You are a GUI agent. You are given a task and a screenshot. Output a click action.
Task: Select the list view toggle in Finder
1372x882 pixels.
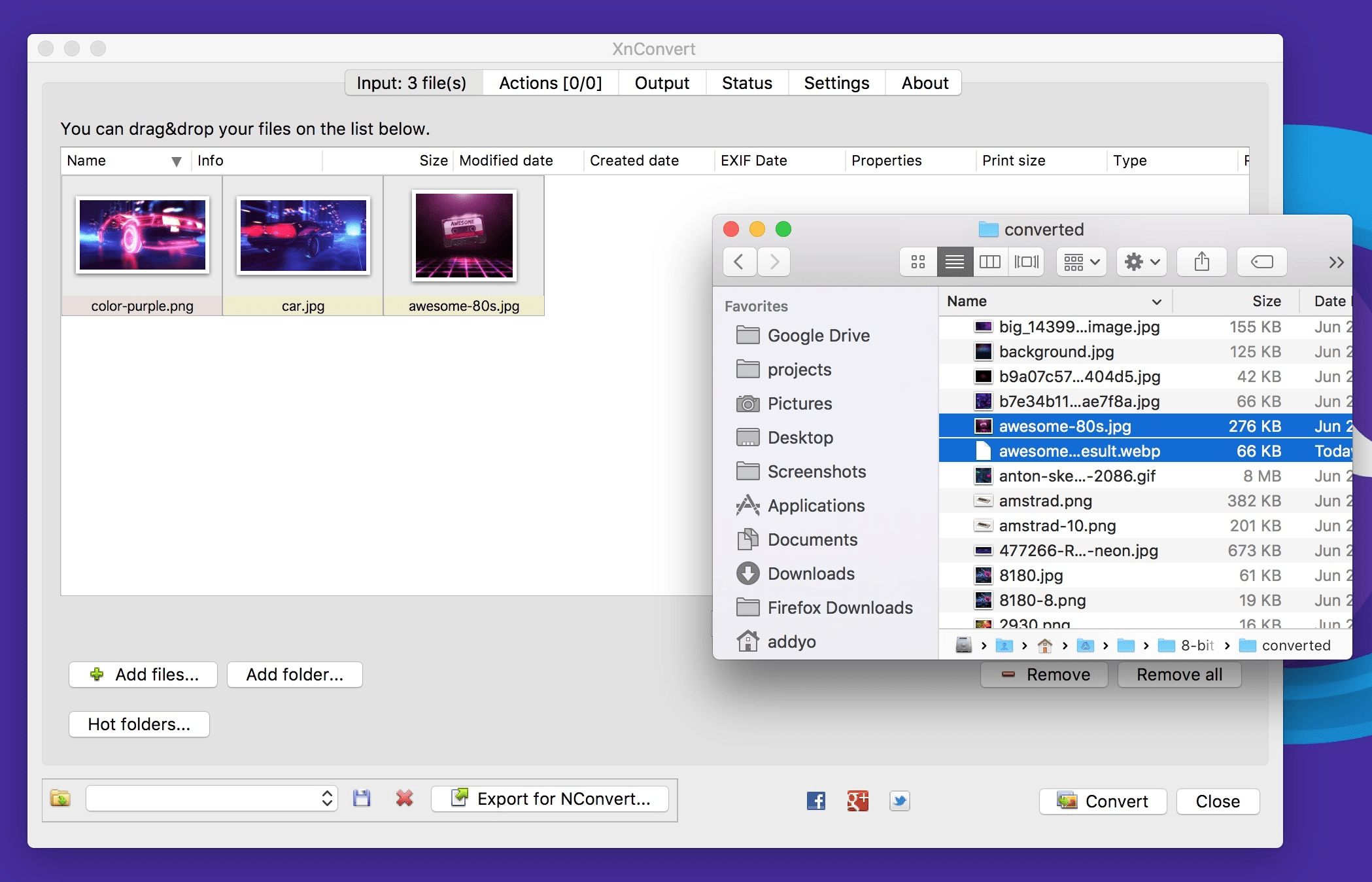[954, 262]
